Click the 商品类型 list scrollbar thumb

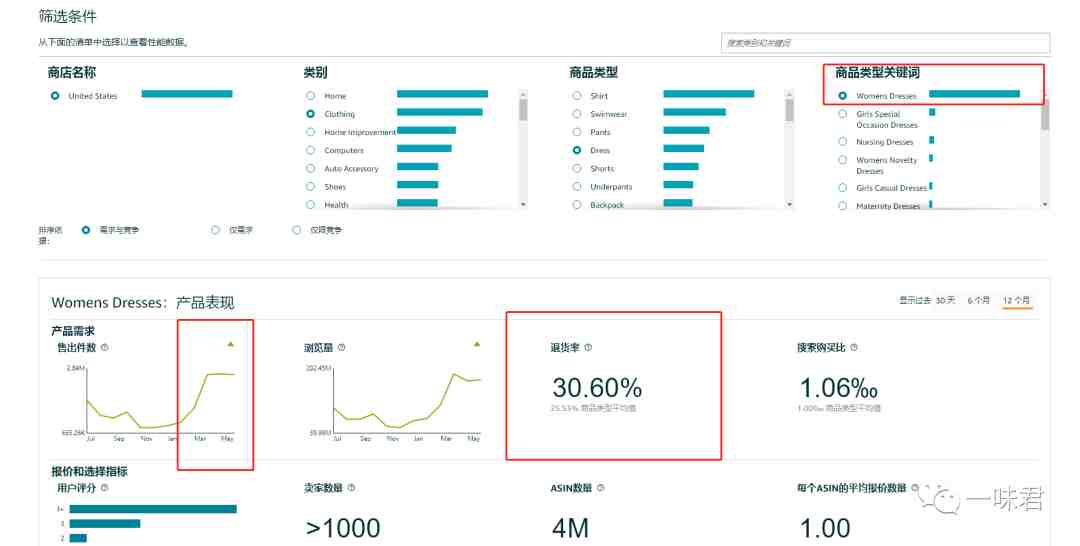point(789,110)
